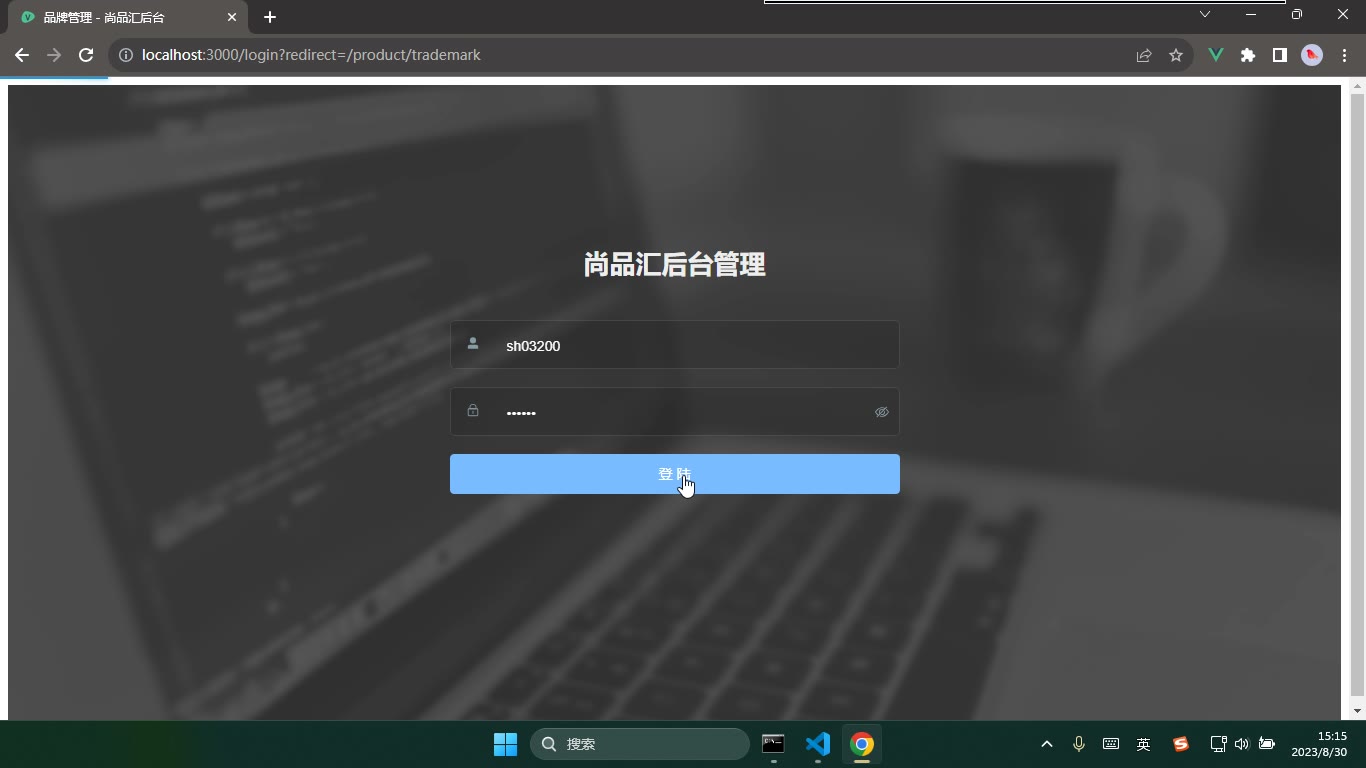
Task: Open the volume speaker tray icon
Action: (x=1242, y=744)
